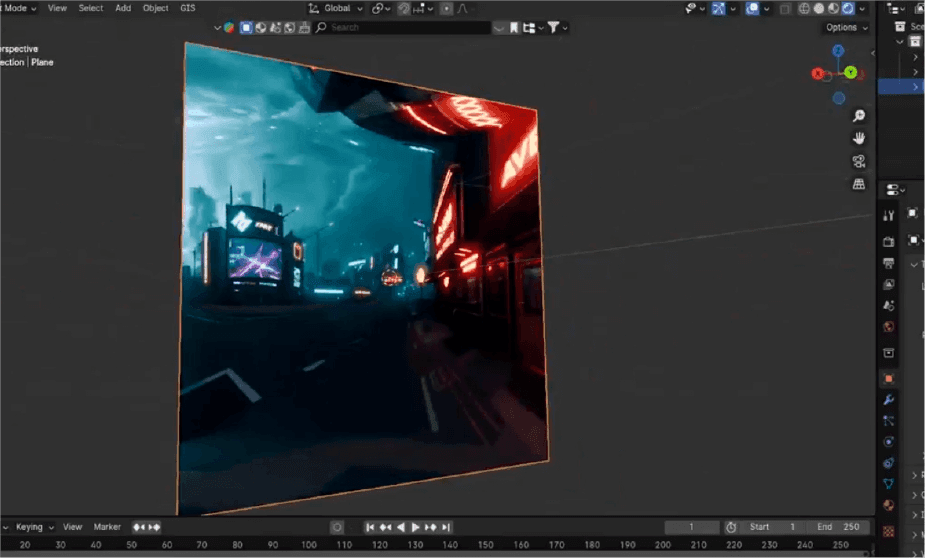This screenshot has height=558, width=925.
Task: Click the zoom magnifier viewport gizmo
Action: (x=859, y=116)
